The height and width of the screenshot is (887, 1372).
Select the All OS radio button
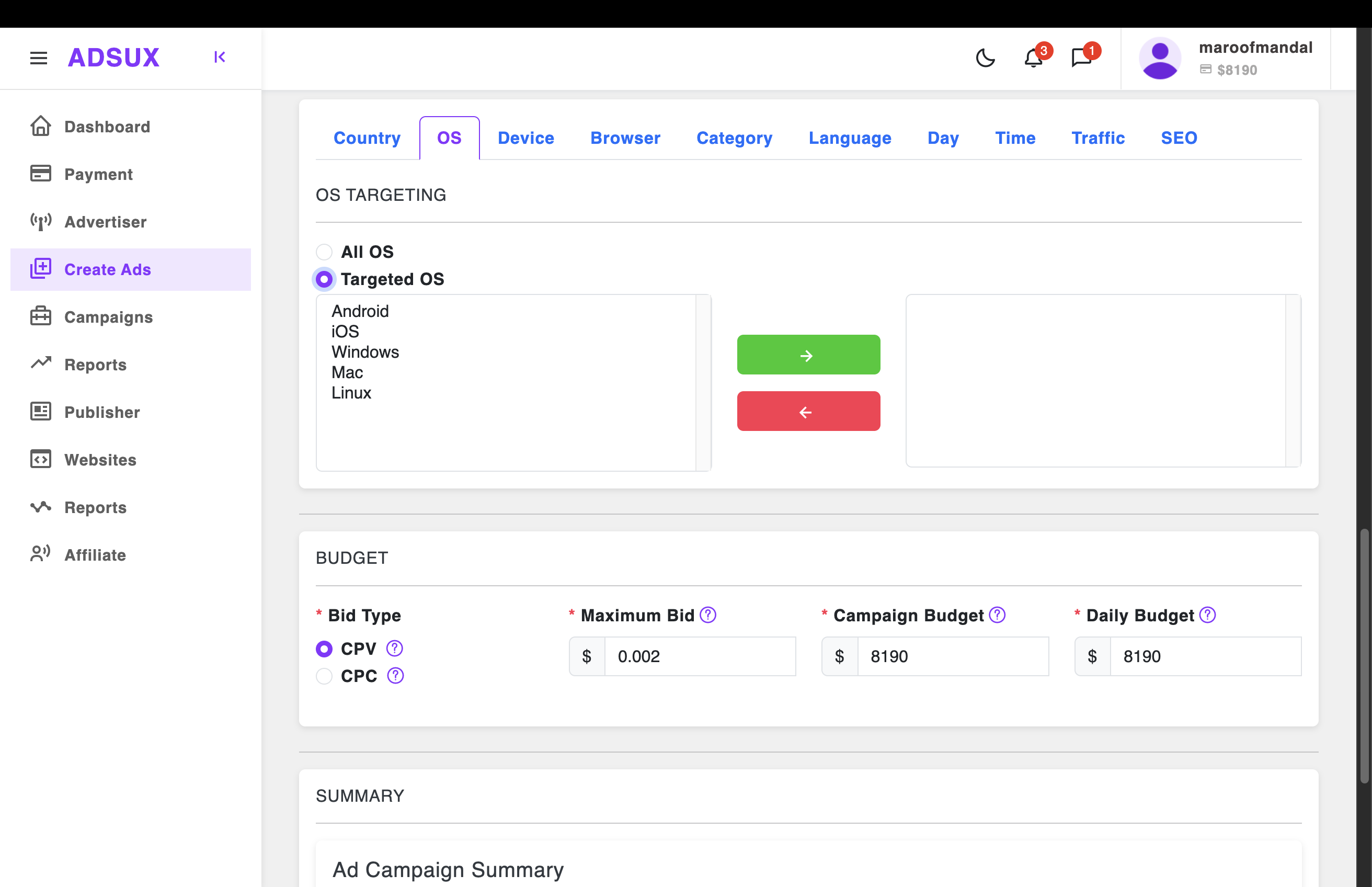pos(324,252)
